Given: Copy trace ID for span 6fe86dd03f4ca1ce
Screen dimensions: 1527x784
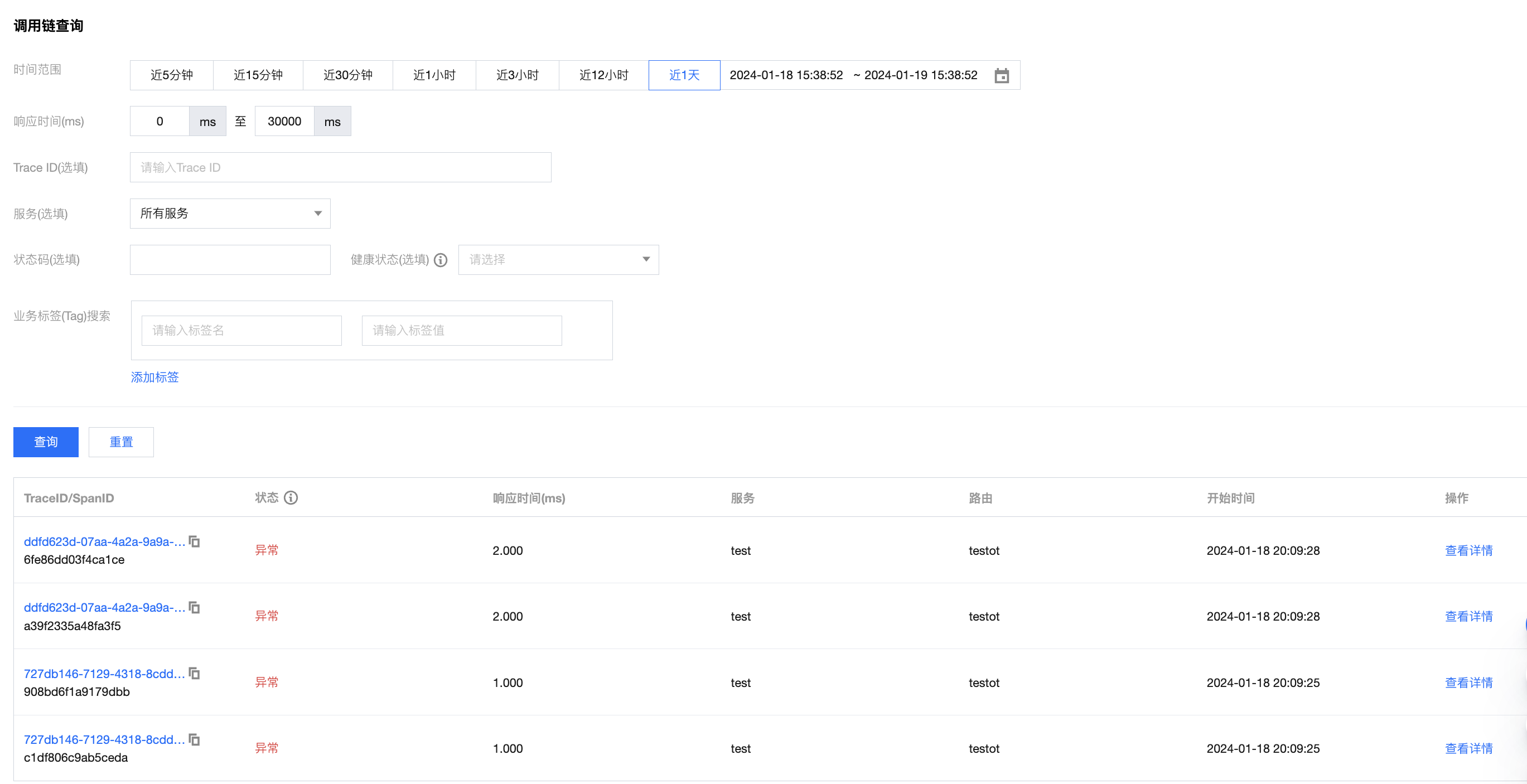Looking at the screenshot, I should [194, 541].
